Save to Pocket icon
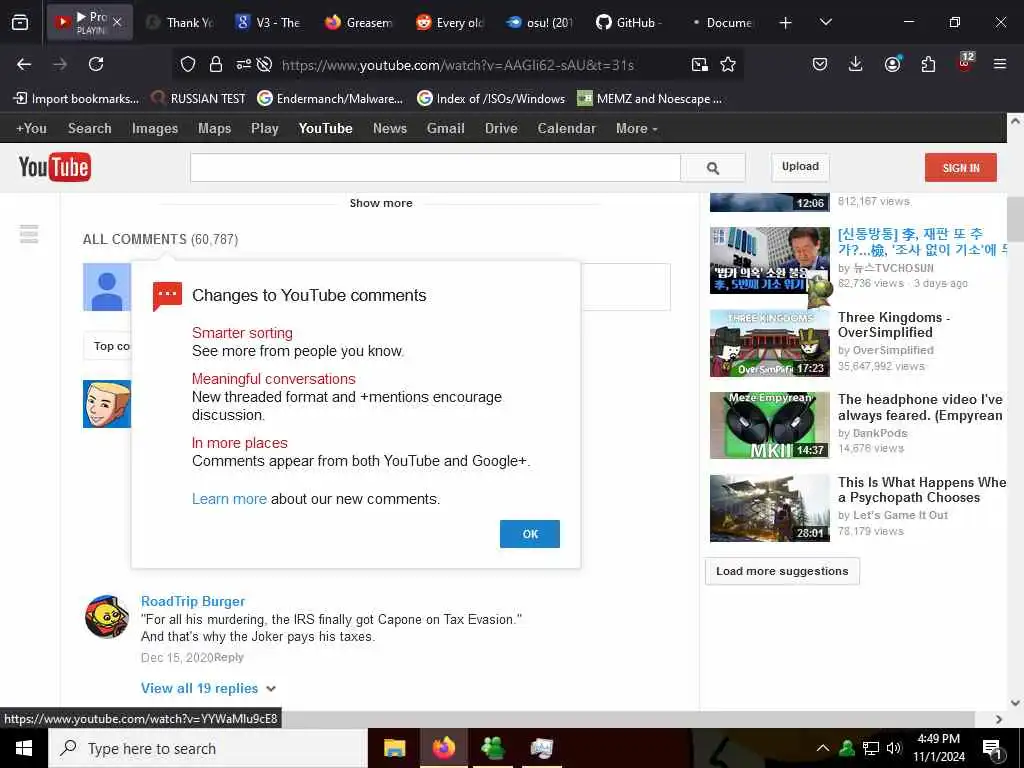Viewport: 1024px width, 768px height. point(820,64)
